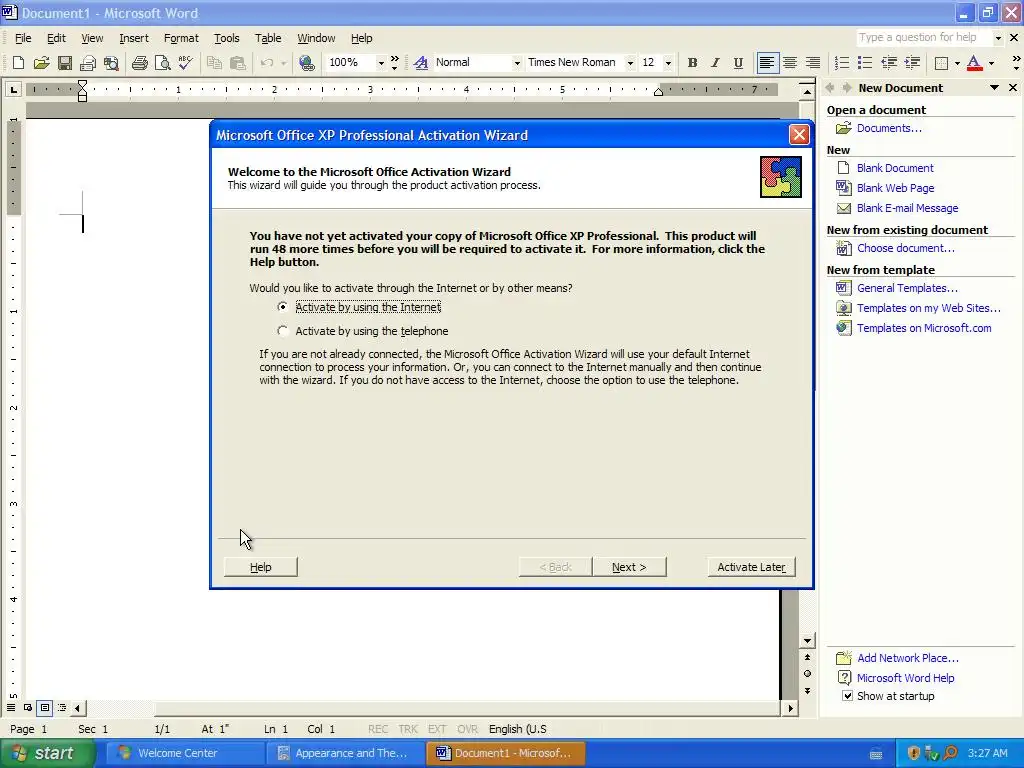Click the Decrease Indent icon
This screenshot has width=1024, height=768.
click(889, 63)
